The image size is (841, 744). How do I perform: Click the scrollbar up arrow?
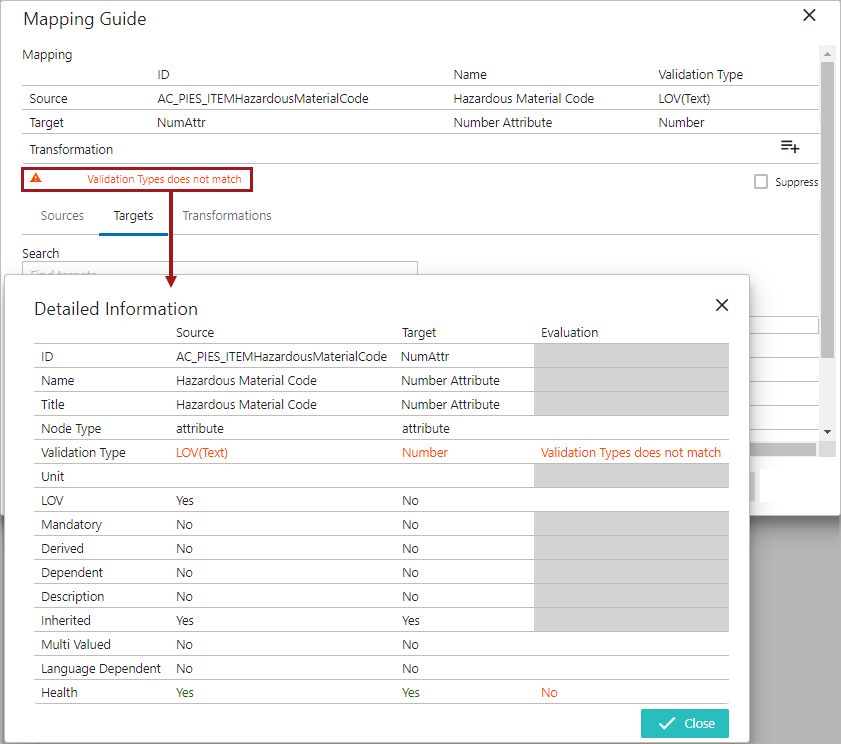click(x=826, y=53)
